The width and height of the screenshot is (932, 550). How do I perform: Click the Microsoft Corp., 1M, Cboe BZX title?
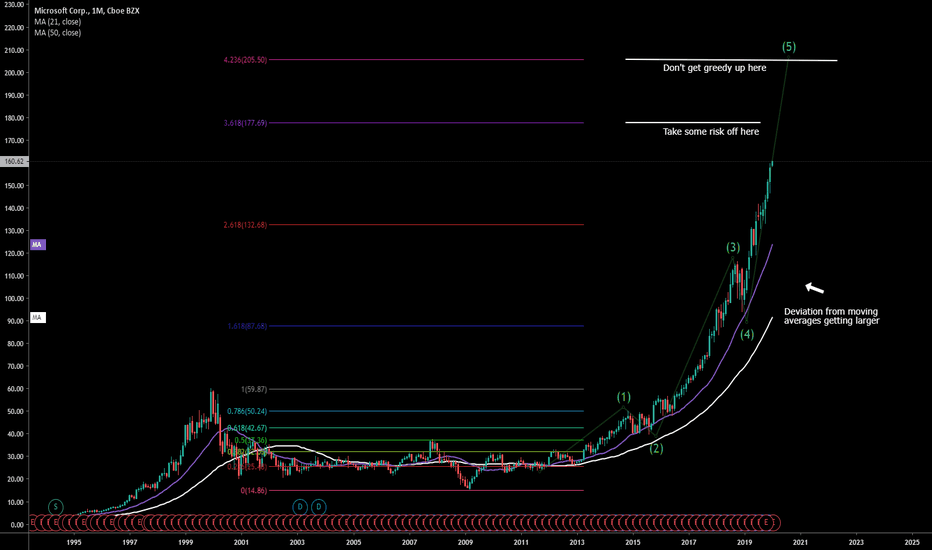pos(87,11)
